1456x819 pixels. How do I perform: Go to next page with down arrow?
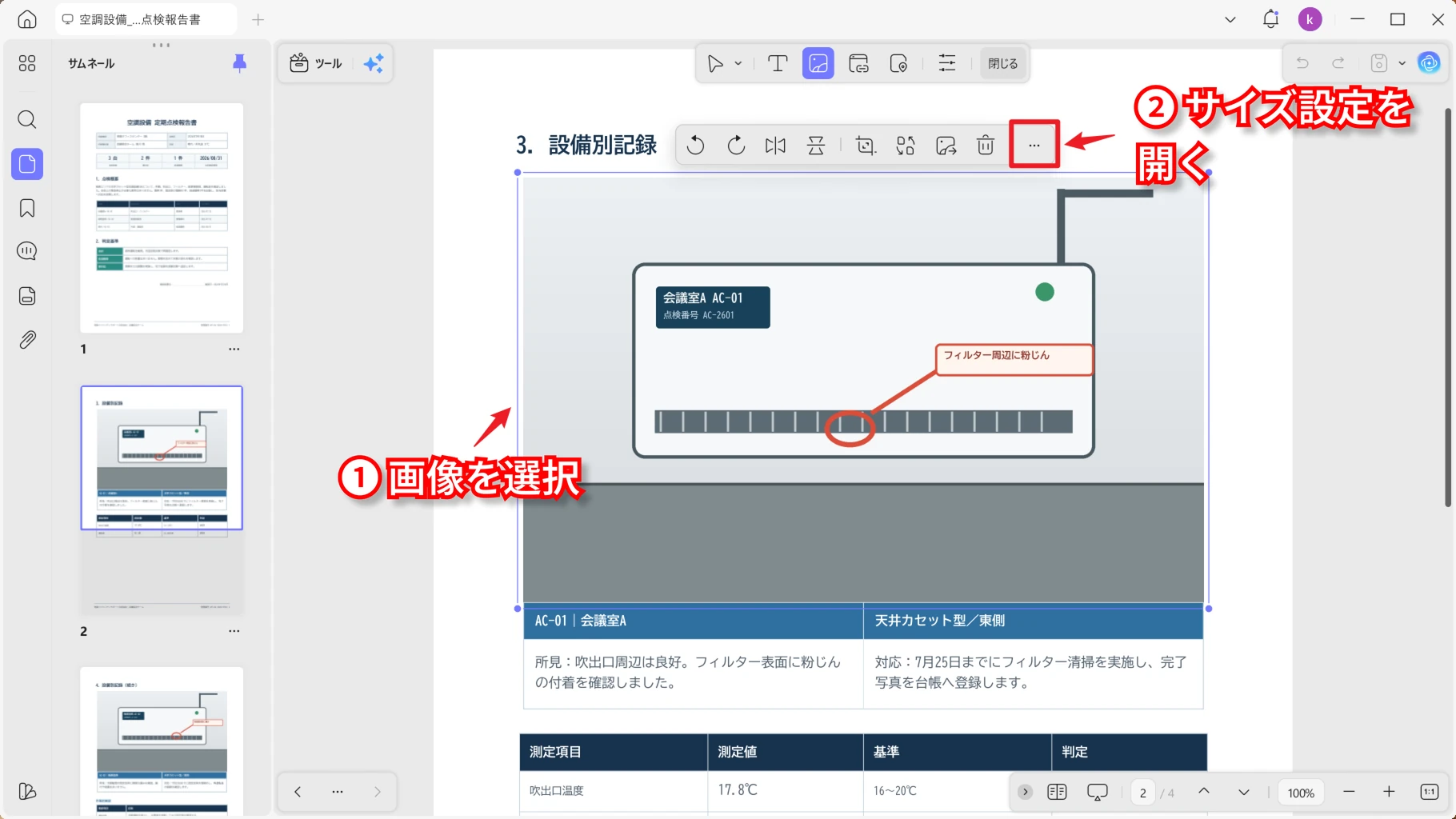1244,792
